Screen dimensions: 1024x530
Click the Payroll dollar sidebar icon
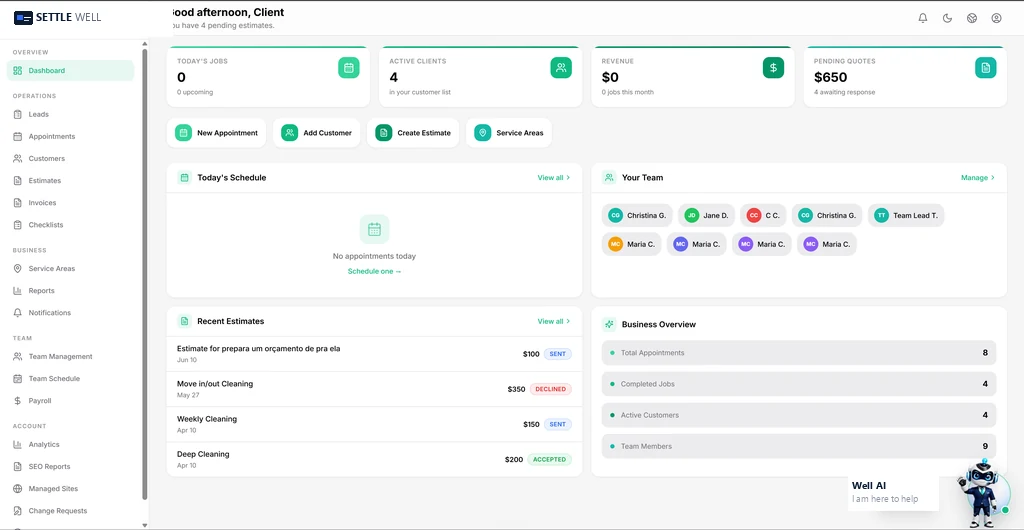(x=18, y=401)
